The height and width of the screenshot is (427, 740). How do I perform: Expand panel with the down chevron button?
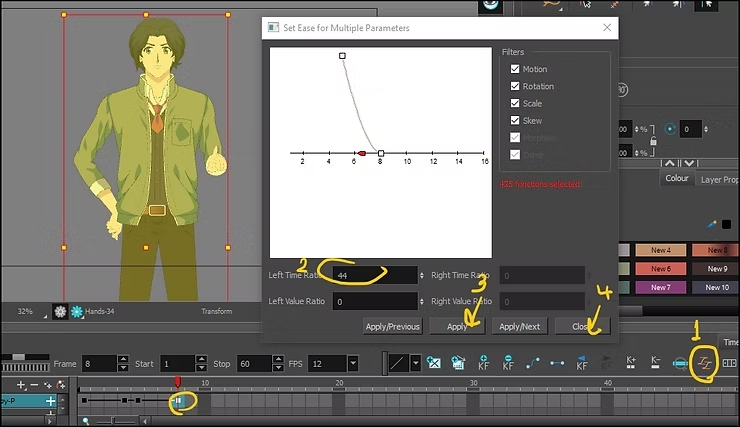click(x=689, y=163)
